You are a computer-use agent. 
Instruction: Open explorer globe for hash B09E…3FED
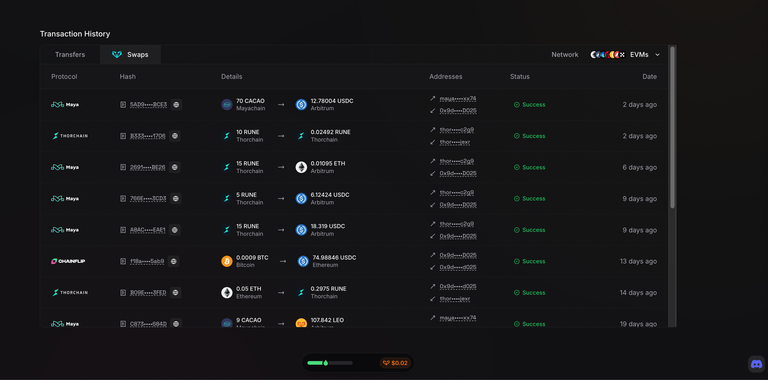click(175, 292)
